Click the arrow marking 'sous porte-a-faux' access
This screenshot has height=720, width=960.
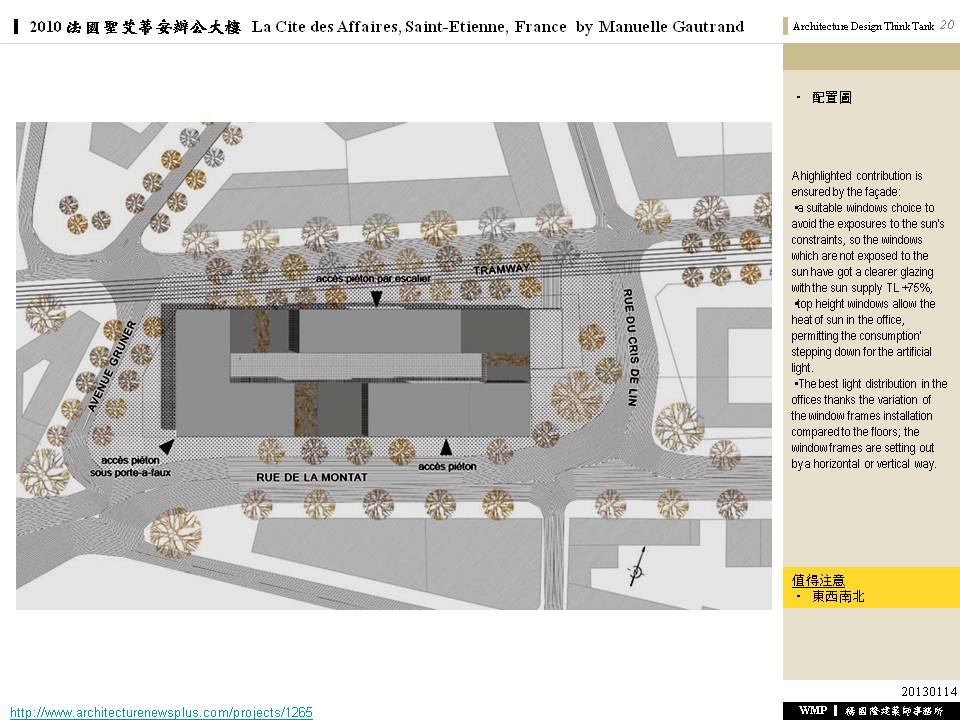pos(166,448)
